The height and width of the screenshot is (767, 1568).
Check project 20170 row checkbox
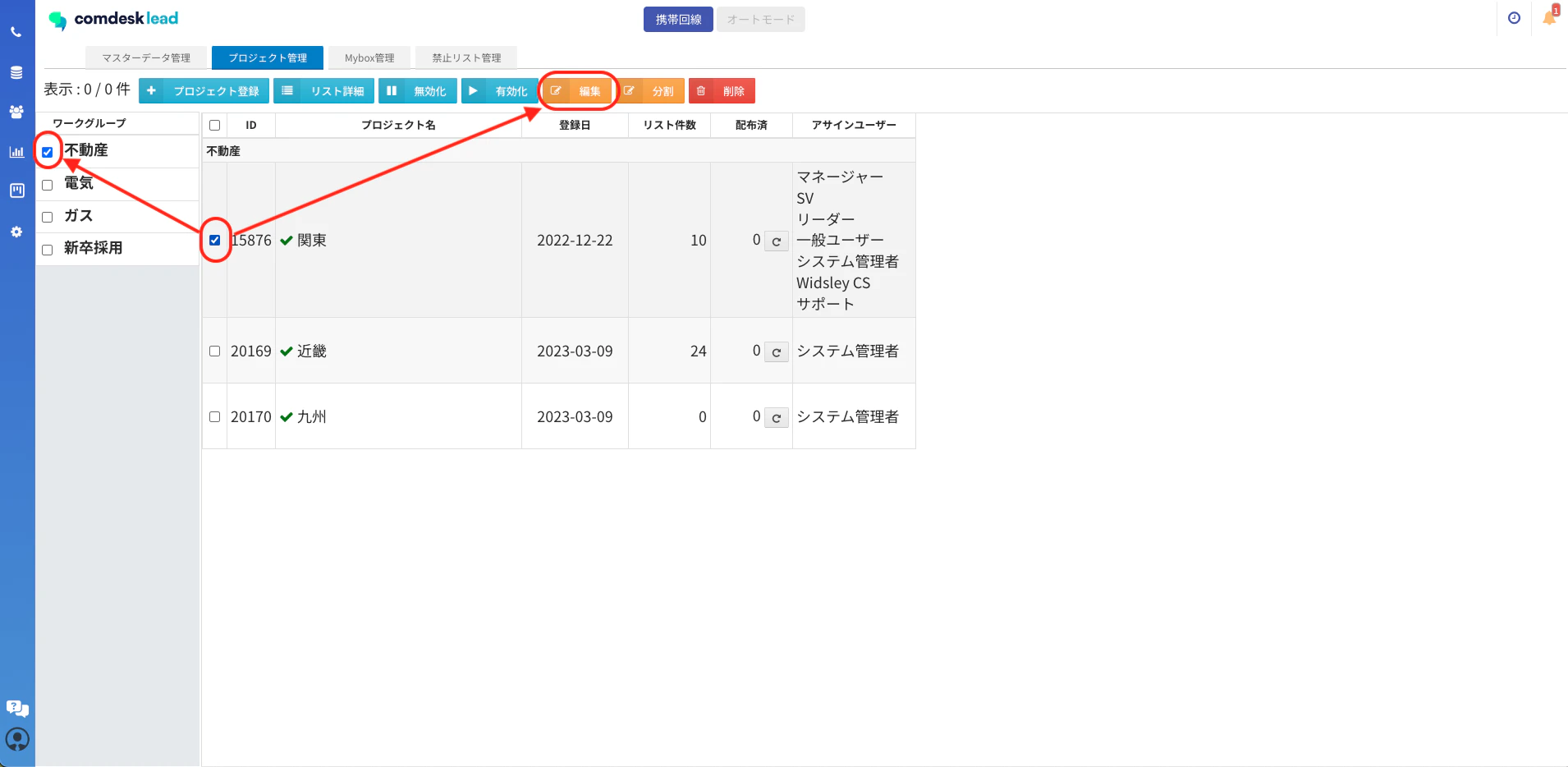point(215,416)
